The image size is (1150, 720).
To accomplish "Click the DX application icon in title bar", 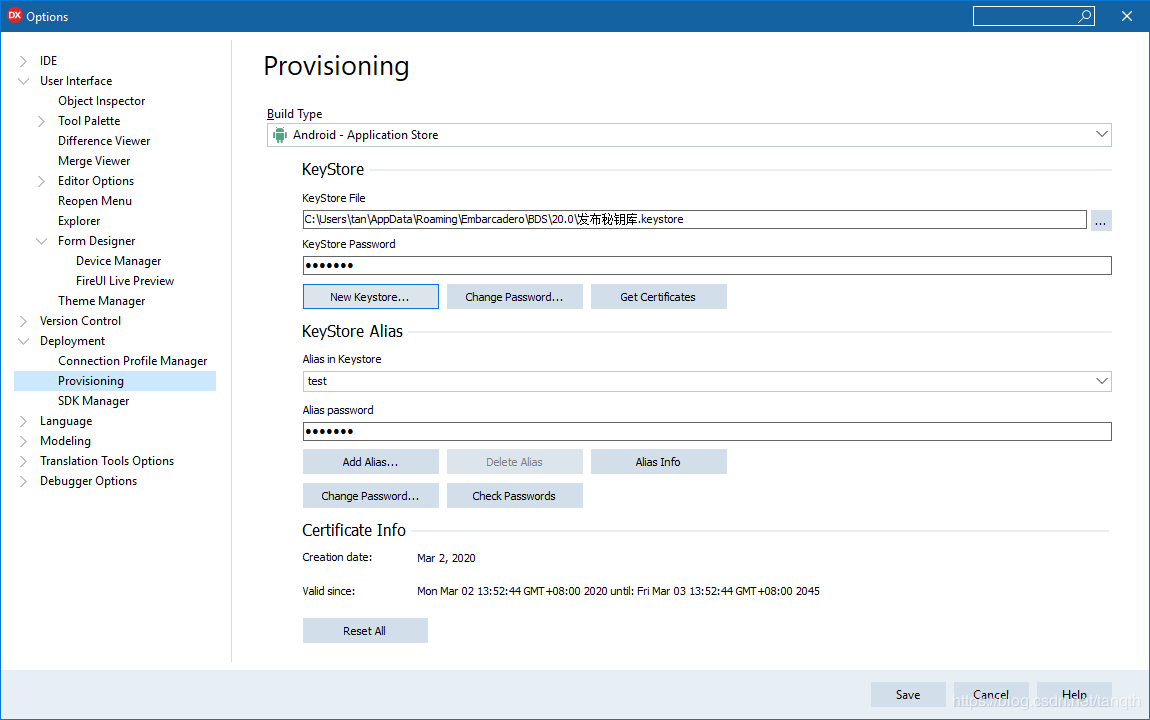I will pyautogui.click(x=15, y=15).
